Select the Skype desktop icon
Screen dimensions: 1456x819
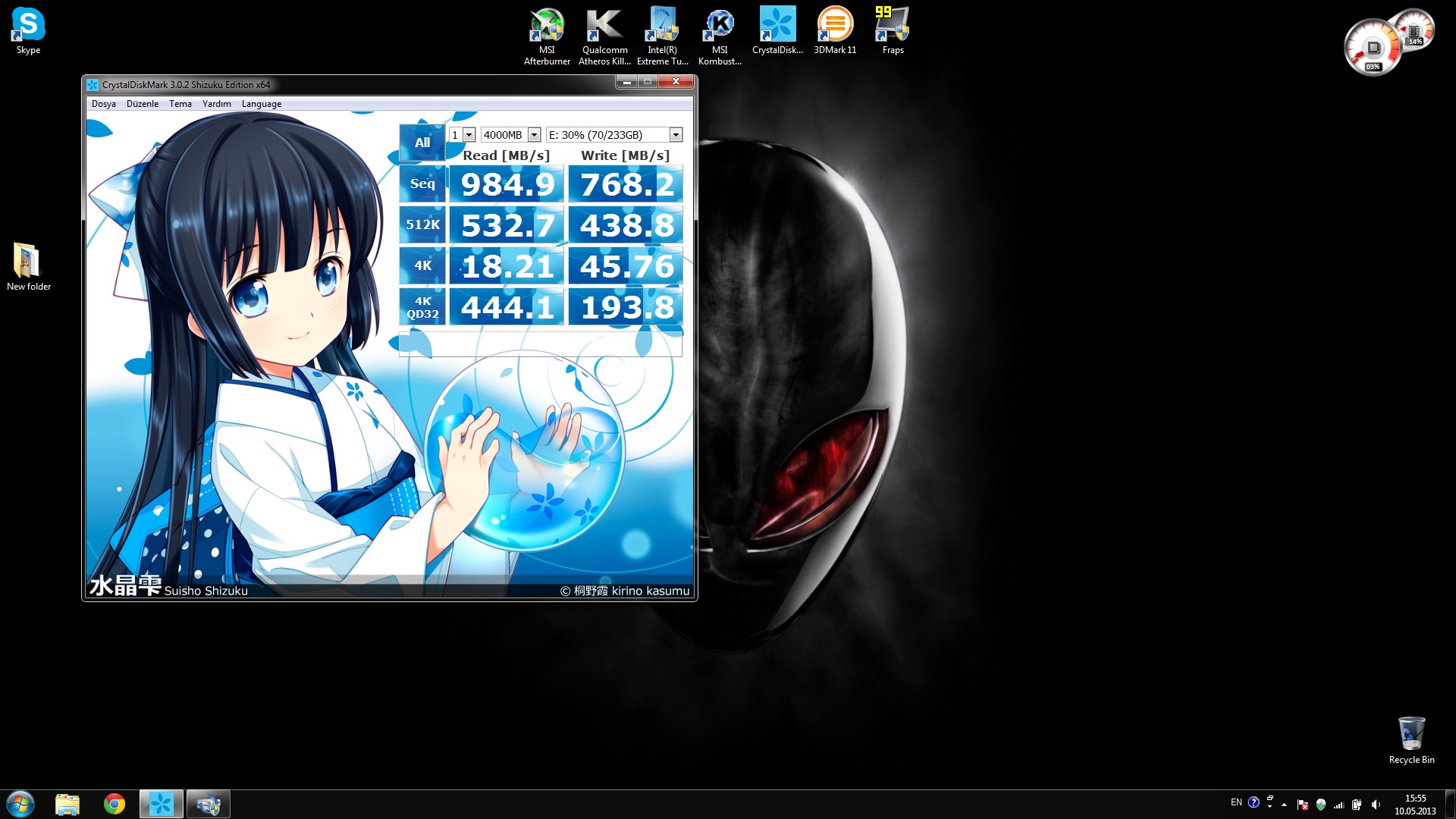click(28, 31)
